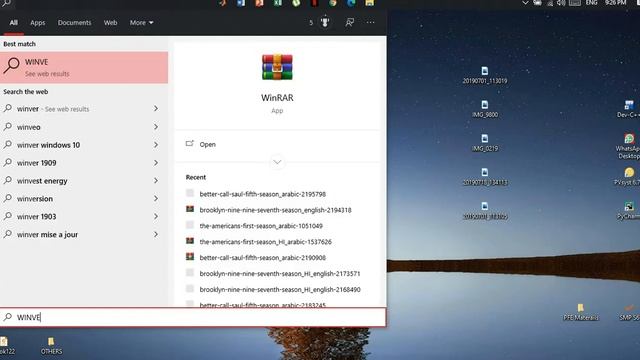Open the More filters dropdown
The width and height of the screenshot is (640, 360).
[141, 23]
